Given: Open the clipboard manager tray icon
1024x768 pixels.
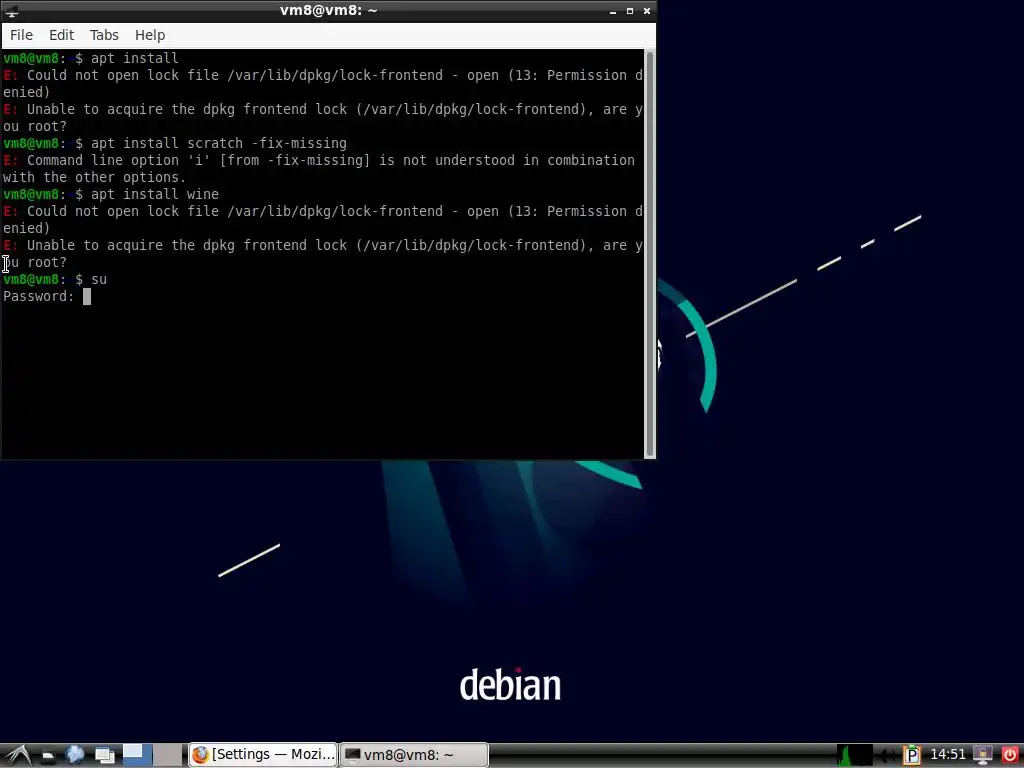Looking at the screenshot, I should pos(912,756).
